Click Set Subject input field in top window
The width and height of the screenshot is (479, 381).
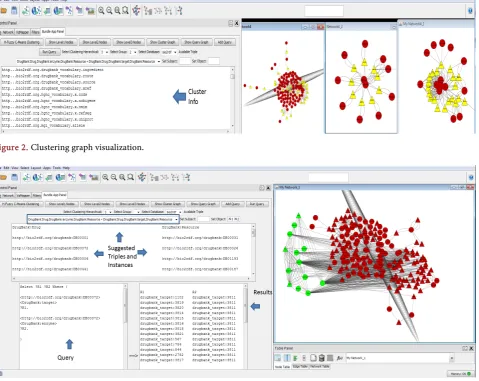tap(185, 61)
